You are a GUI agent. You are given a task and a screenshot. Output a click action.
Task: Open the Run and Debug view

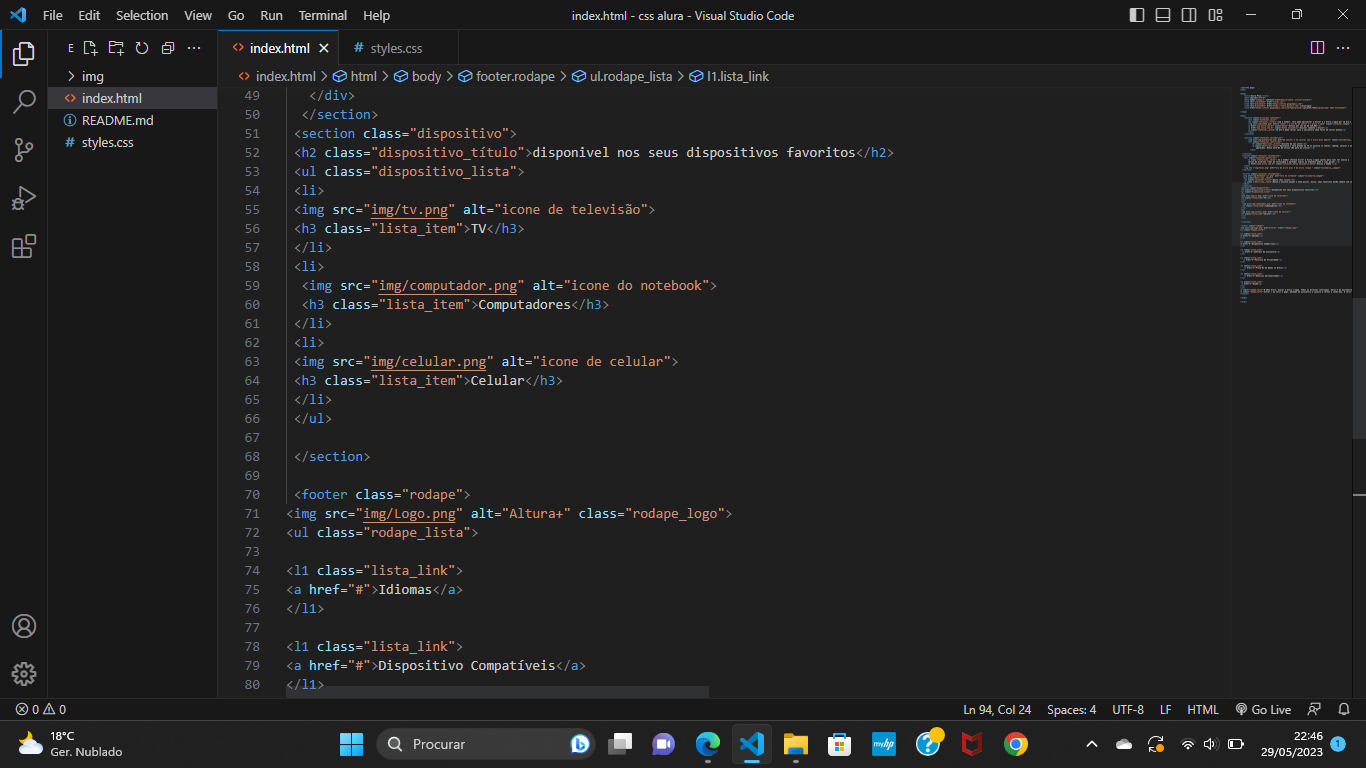[x=24, y=198]
